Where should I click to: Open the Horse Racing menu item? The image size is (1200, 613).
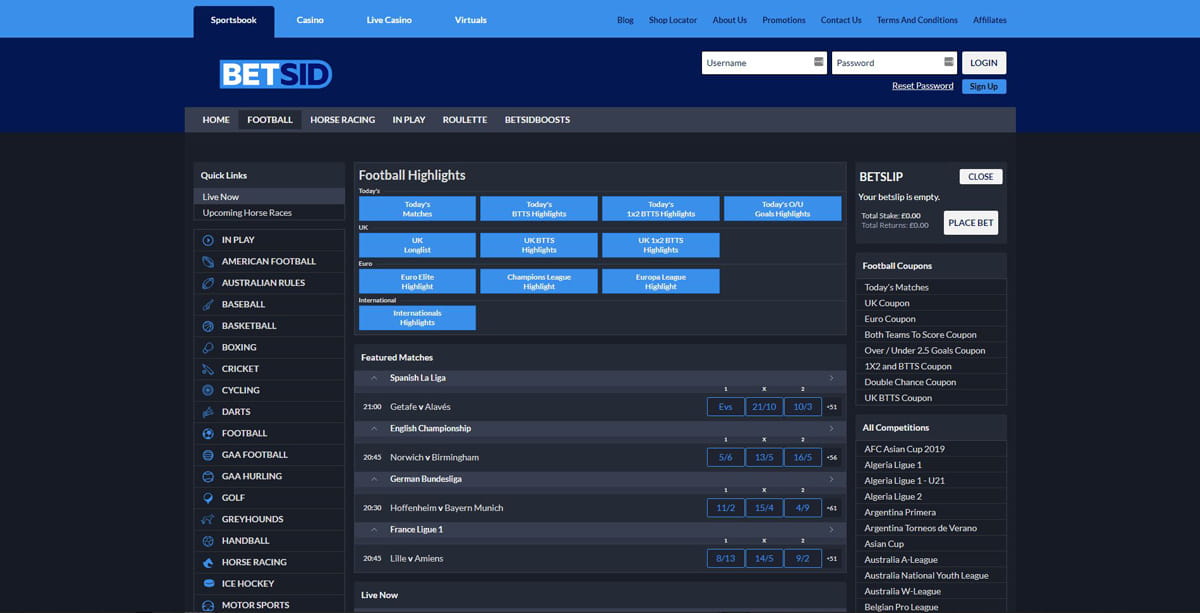[x=342, y=120]
